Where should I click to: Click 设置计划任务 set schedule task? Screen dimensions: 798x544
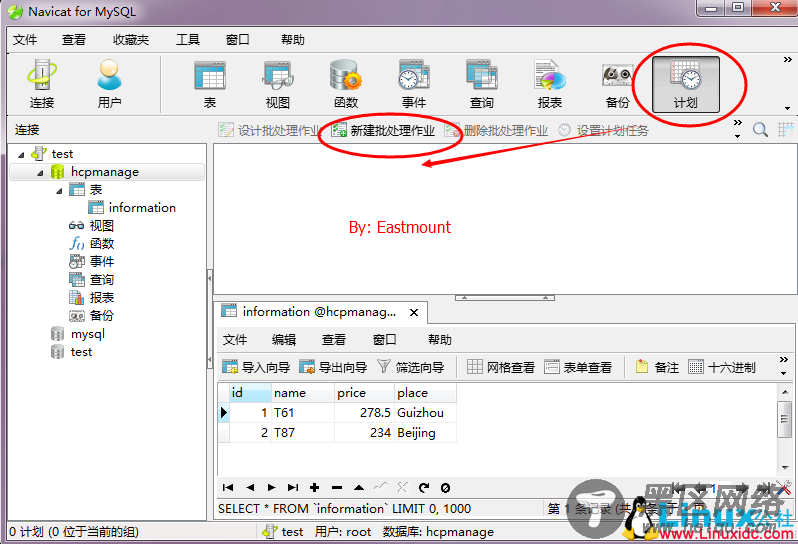[603, 131]
